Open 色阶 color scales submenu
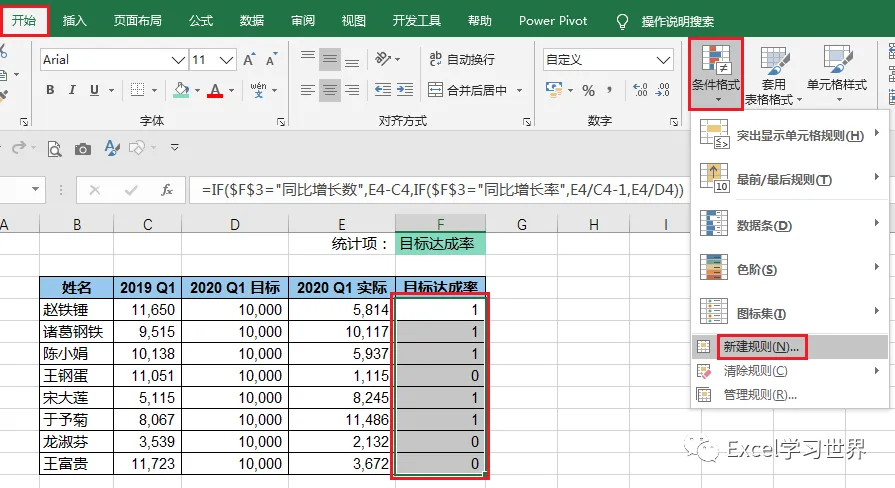895x488 pixels. pos(790,269)
